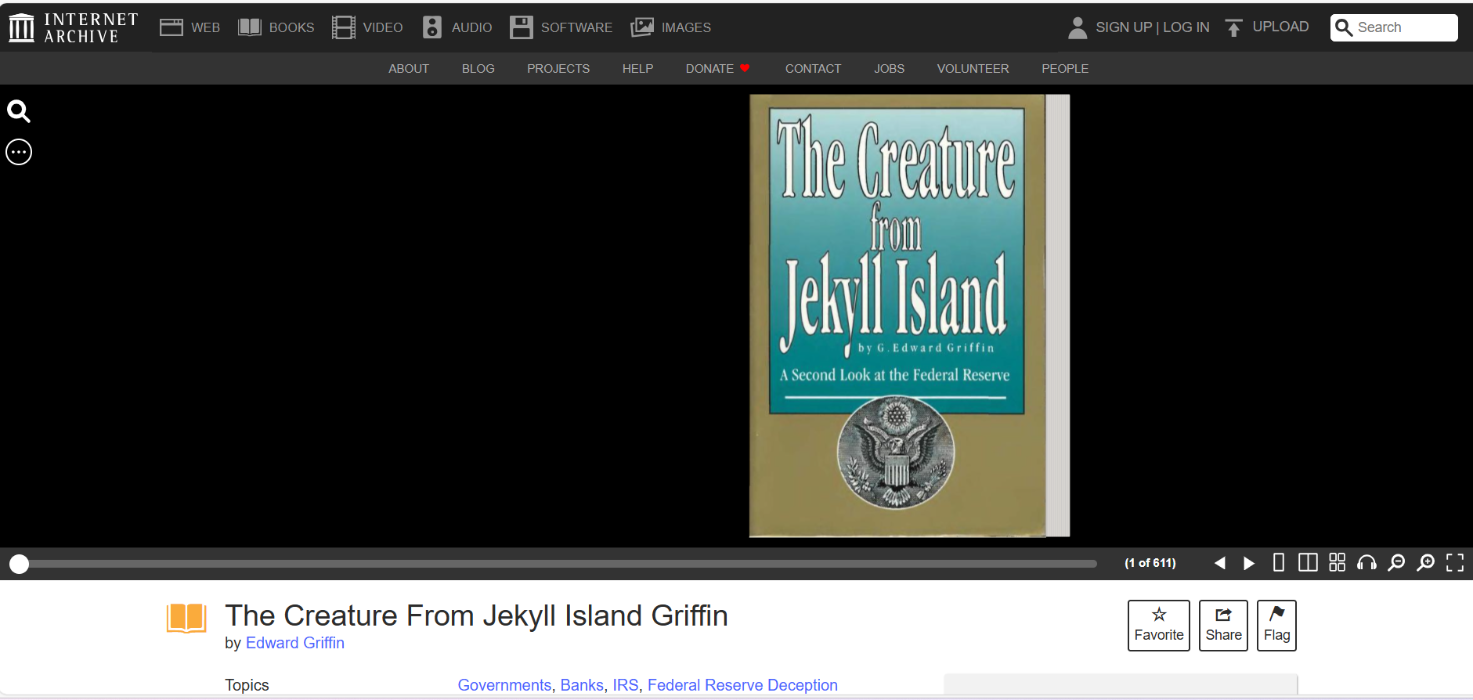
Task: Open the JOBS menu item
Action: (889, 69)
